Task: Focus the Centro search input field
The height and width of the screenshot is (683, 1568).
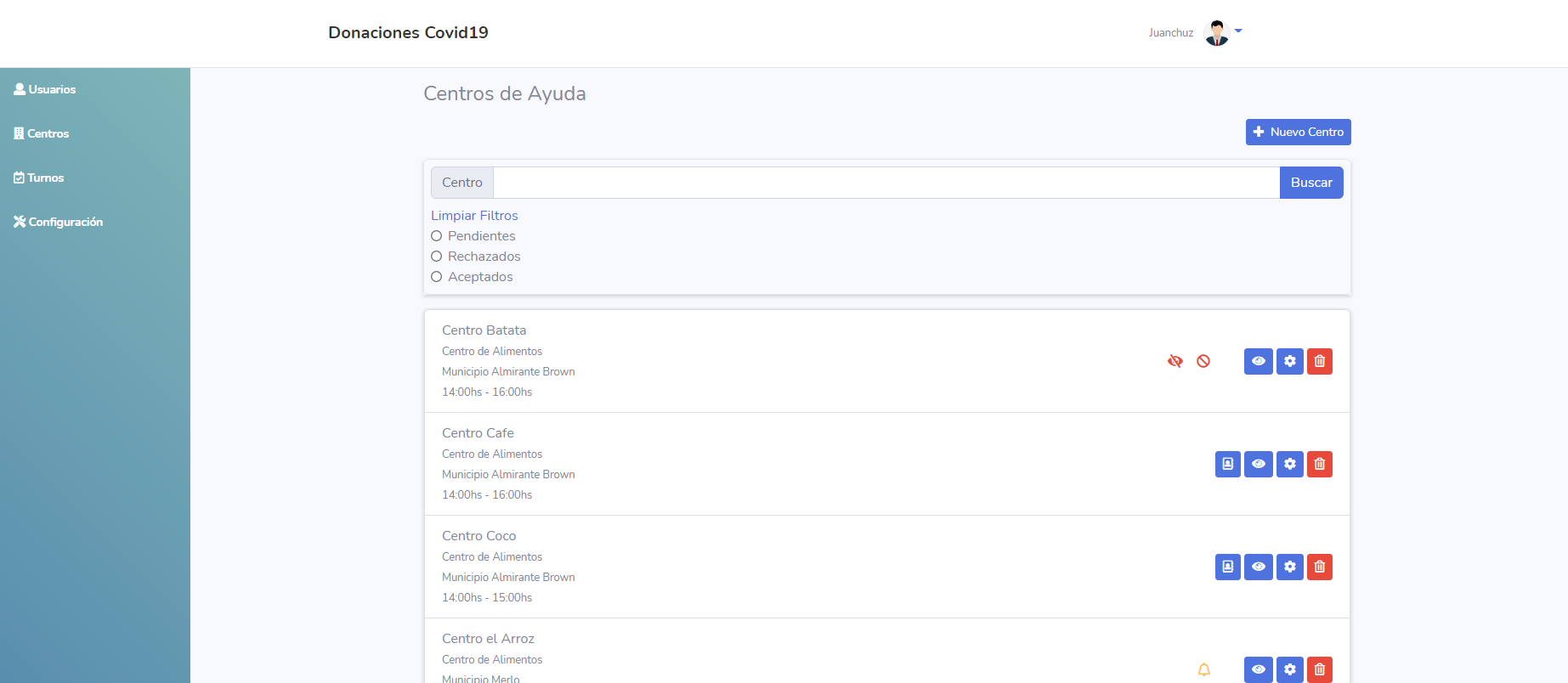Action: coord(886,183)
